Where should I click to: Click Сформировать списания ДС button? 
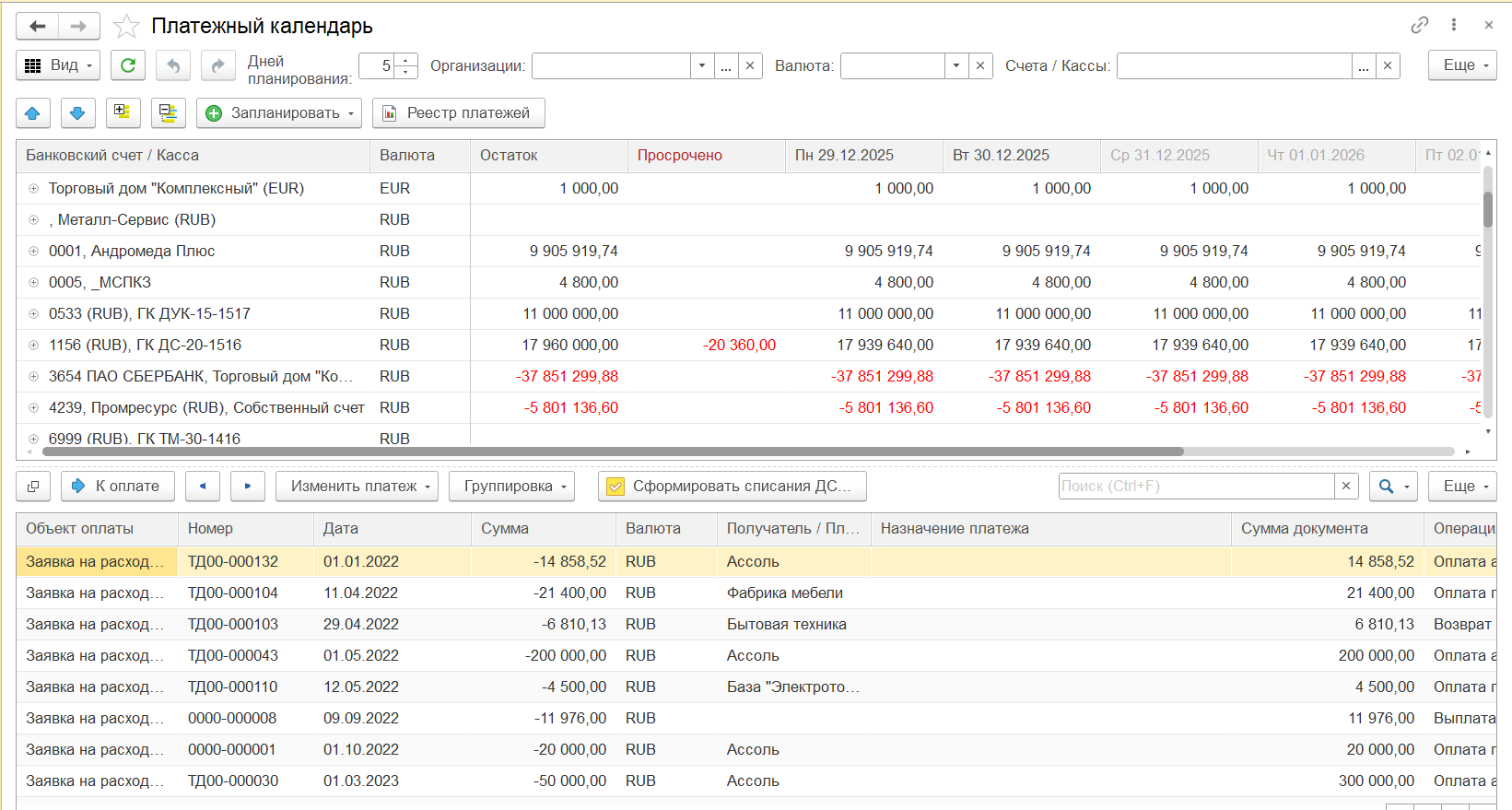[733, 487]
